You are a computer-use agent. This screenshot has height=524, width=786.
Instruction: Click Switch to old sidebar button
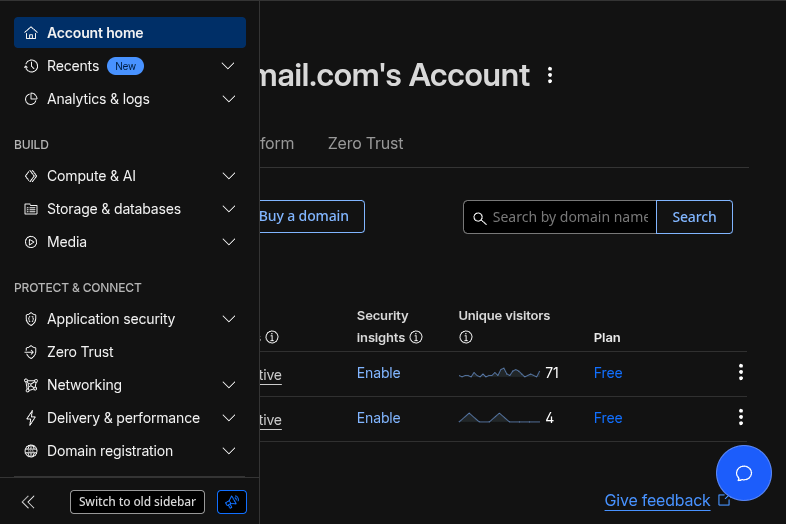pos(137,502)
